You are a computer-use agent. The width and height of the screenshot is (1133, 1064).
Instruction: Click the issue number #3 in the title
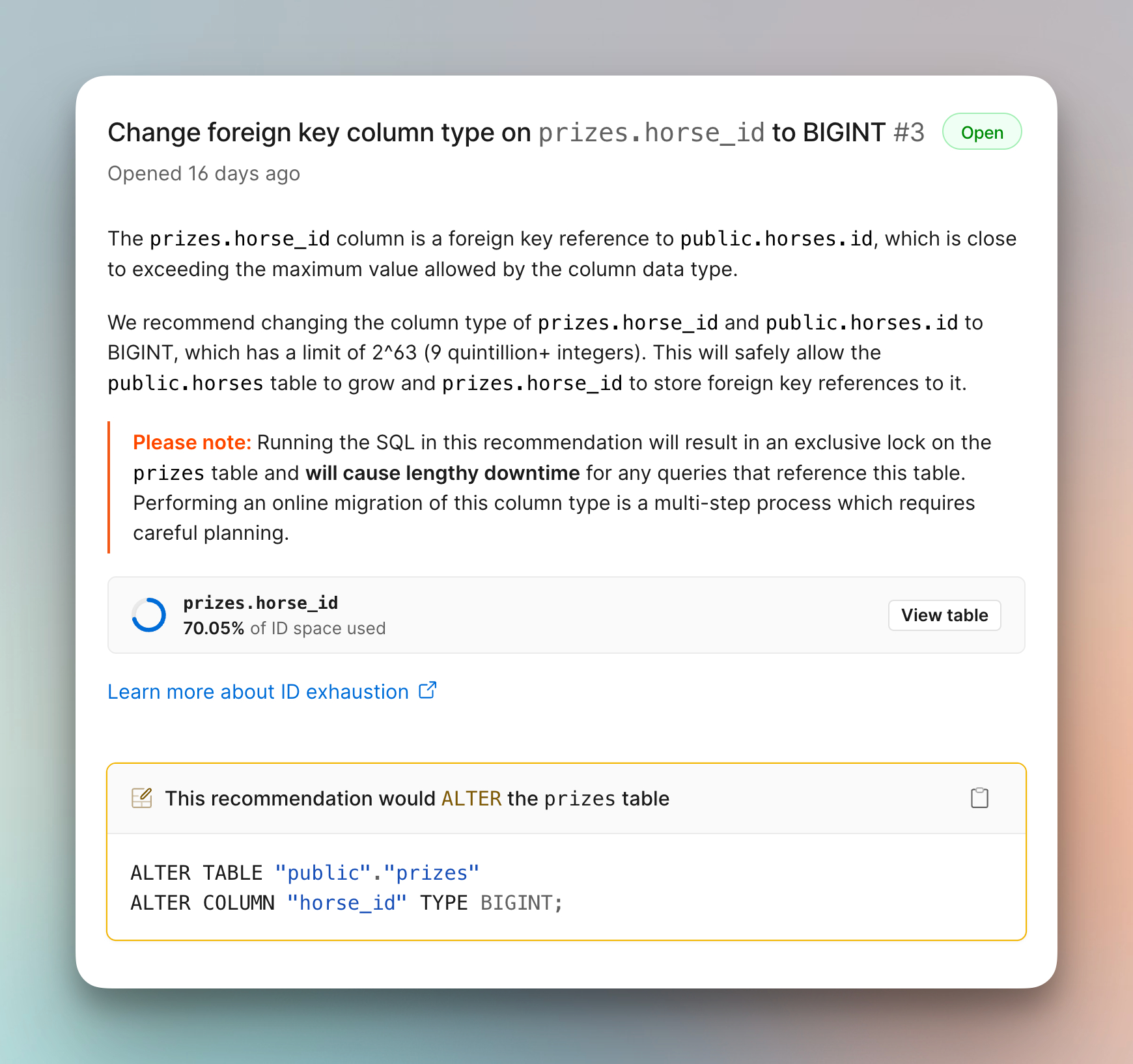pos(908,132)
